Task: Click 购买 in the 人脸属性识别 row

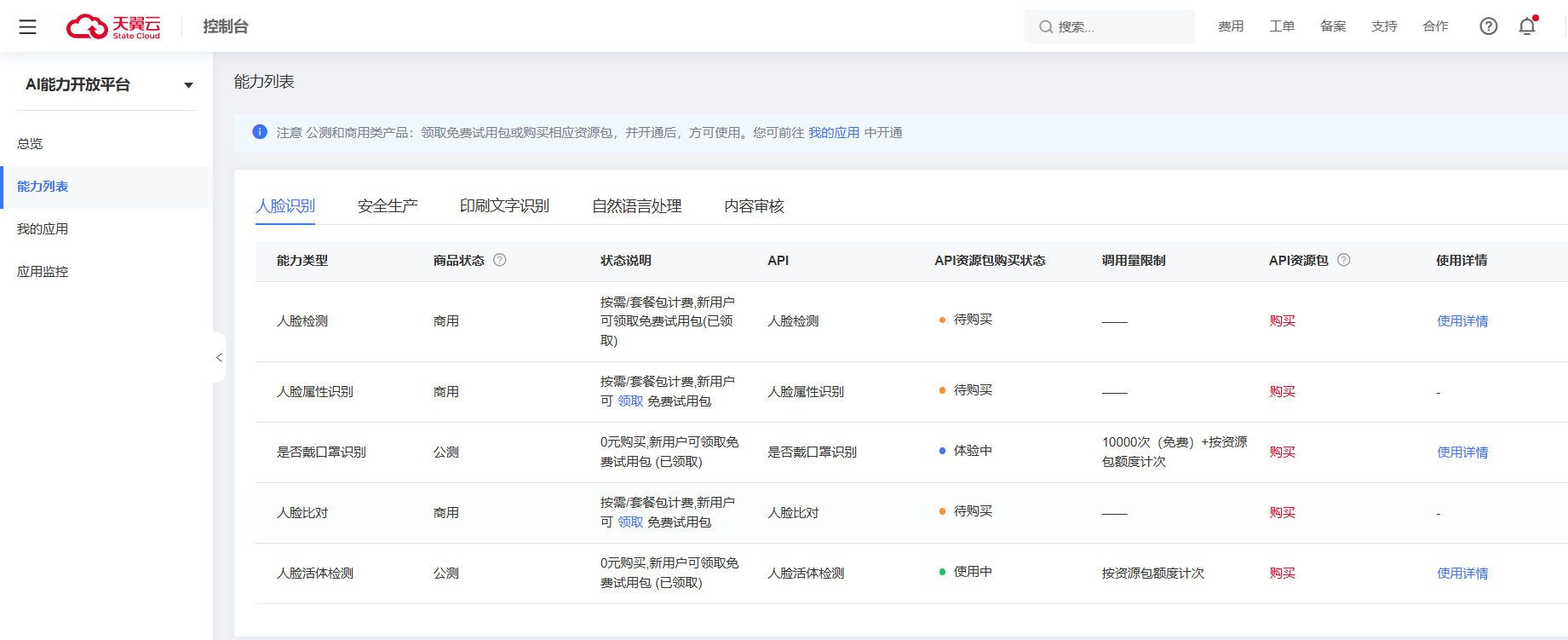Action: 1282,392
